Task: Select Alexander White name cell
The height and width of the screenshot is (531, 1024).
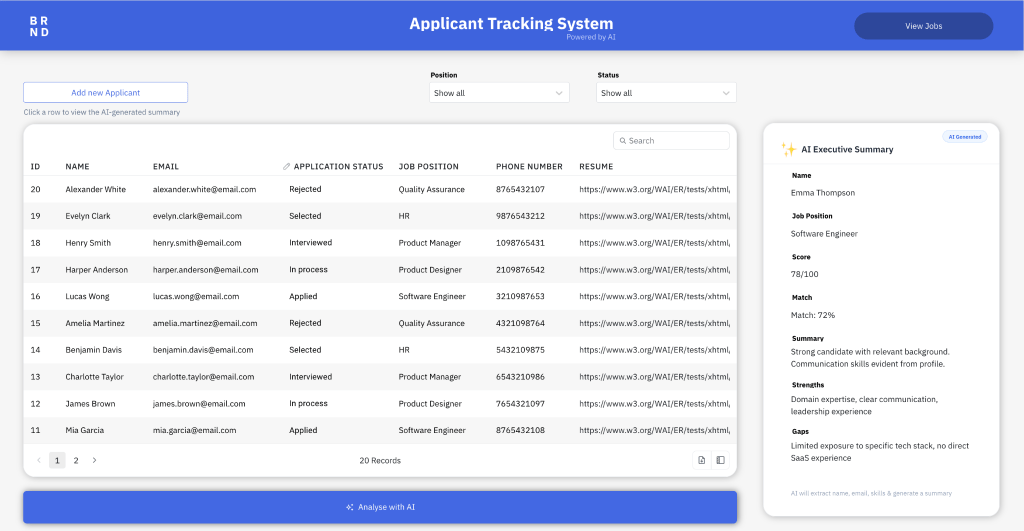Action: pos(95,189)
